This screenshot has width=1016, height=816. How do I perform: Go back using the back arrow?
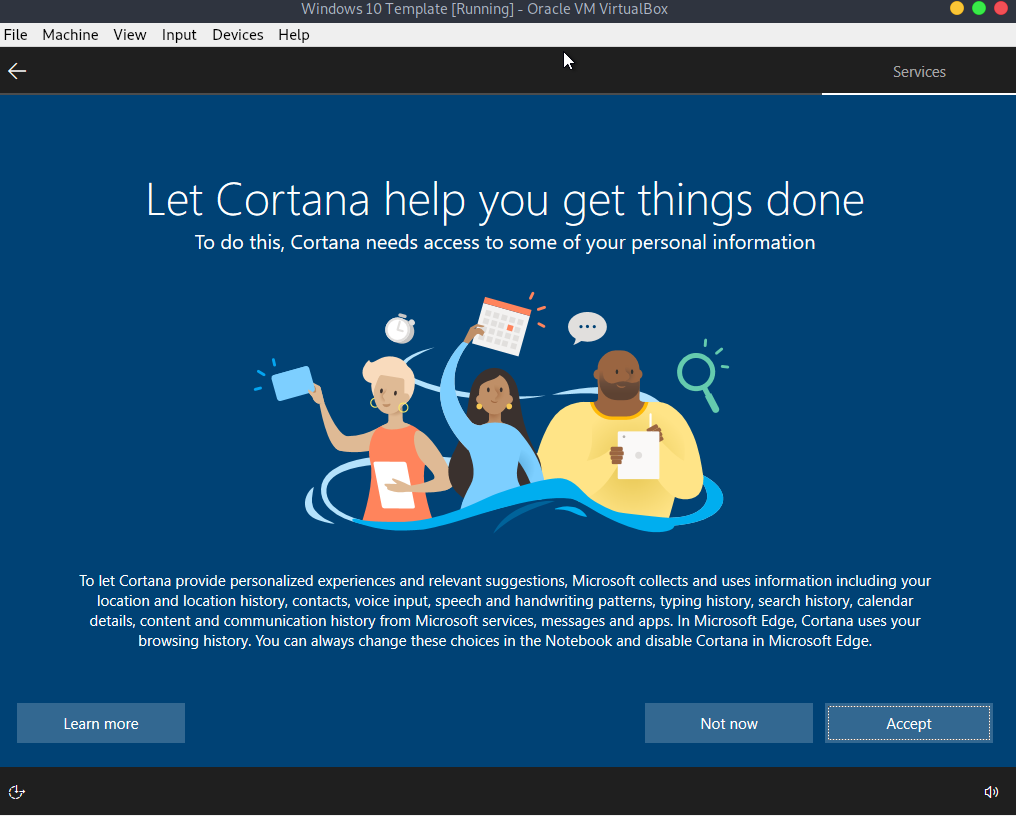(17, 71)
